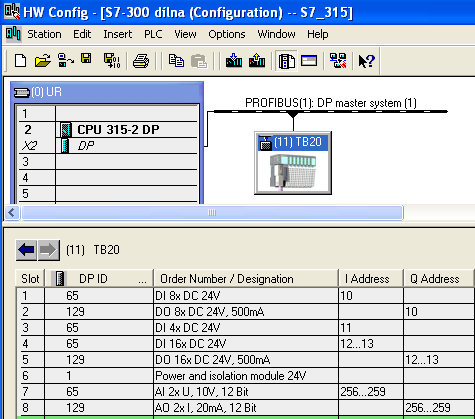Open the Insert menu
The image size is (475, 419).
click(x=117, y=34)
